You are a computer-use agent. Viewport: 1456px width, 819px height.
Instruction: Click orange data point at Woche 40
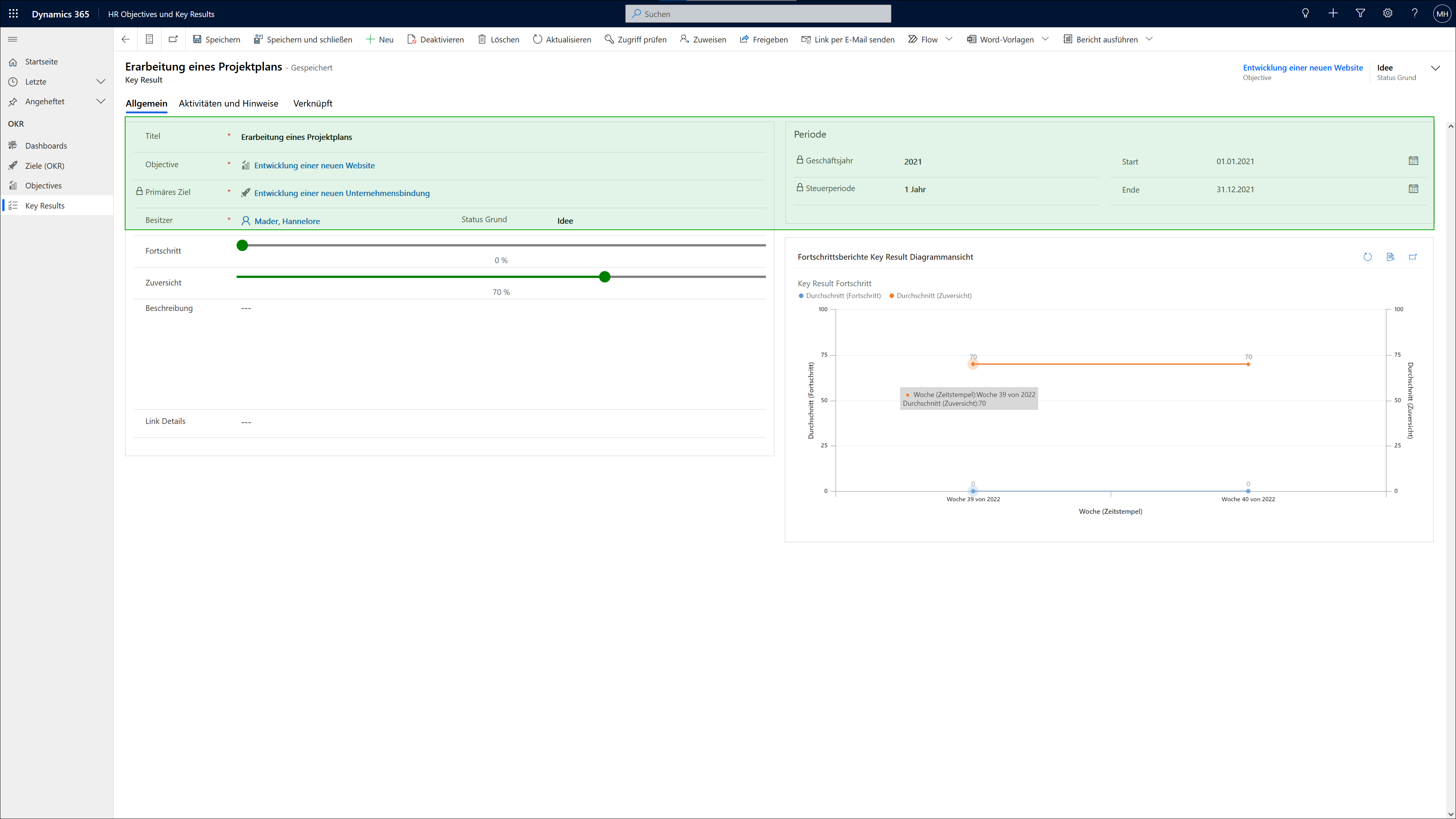click(x=1248, y=364)
